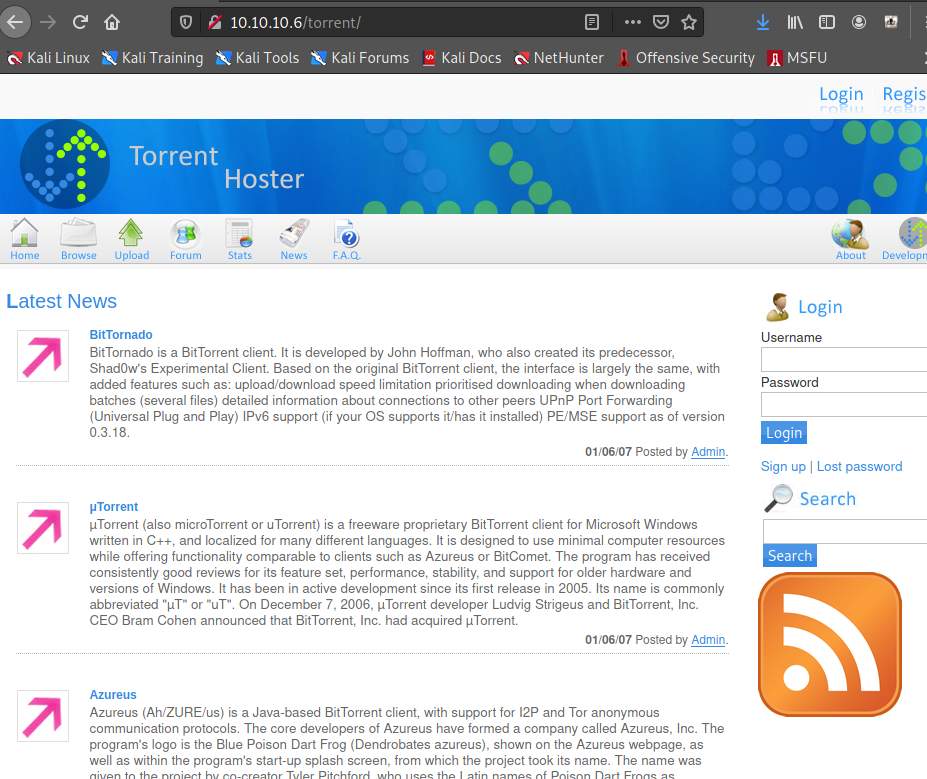Click the tracking protection shield icon
This screenshot has width=927, height=779.
tap(186, 22)
